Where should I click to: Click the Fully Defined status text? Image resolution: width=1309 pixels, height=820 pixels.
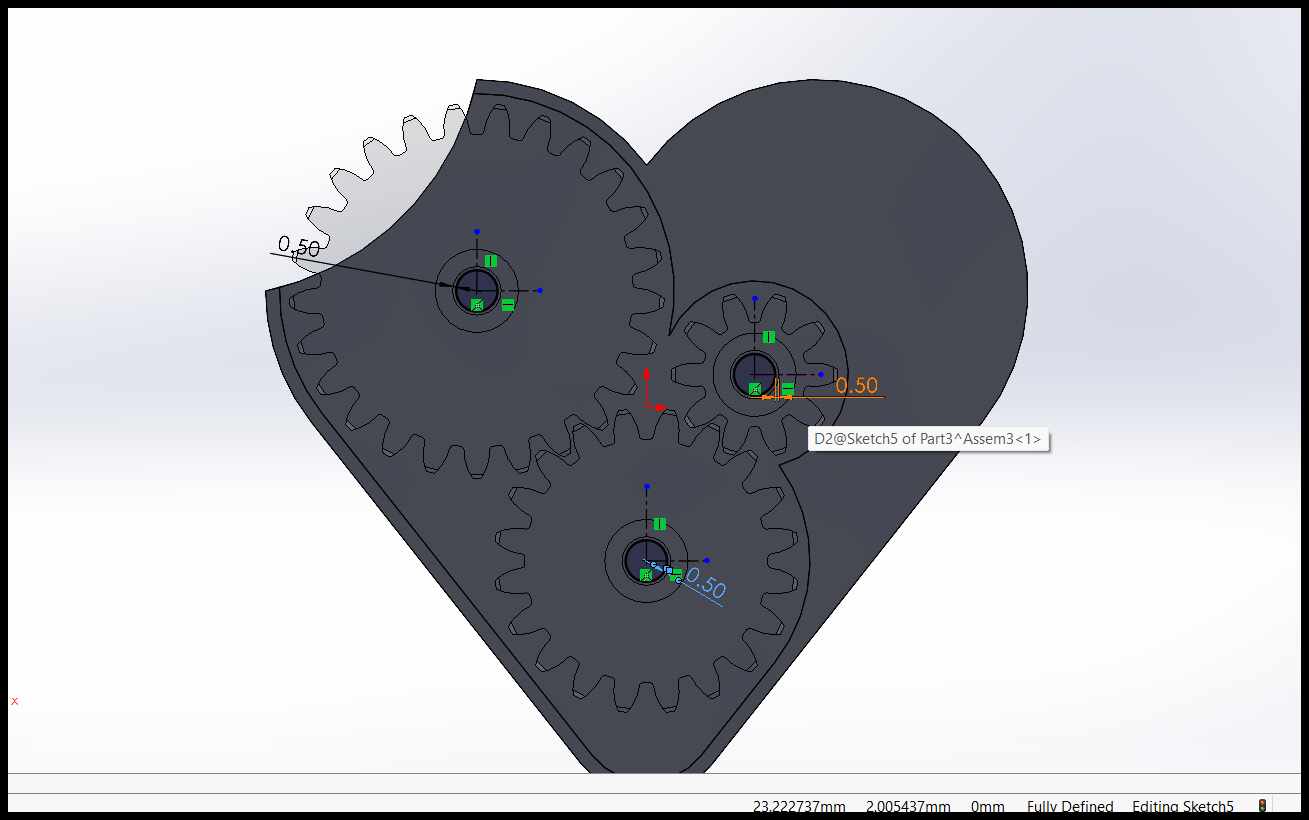click(1070, 807)
